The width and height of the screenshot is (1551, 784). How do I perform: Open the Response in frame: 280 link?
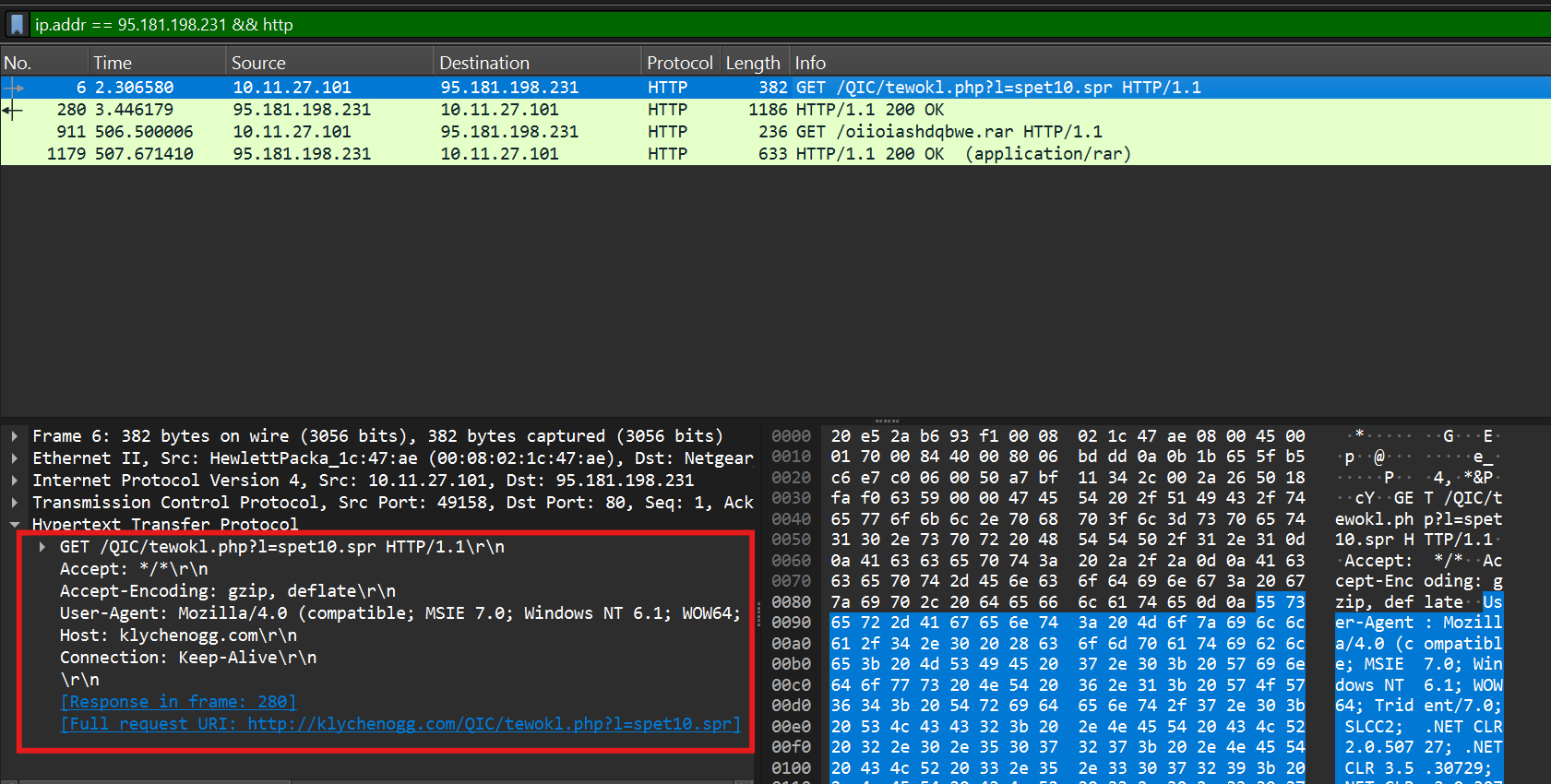(x=178, y=702)
